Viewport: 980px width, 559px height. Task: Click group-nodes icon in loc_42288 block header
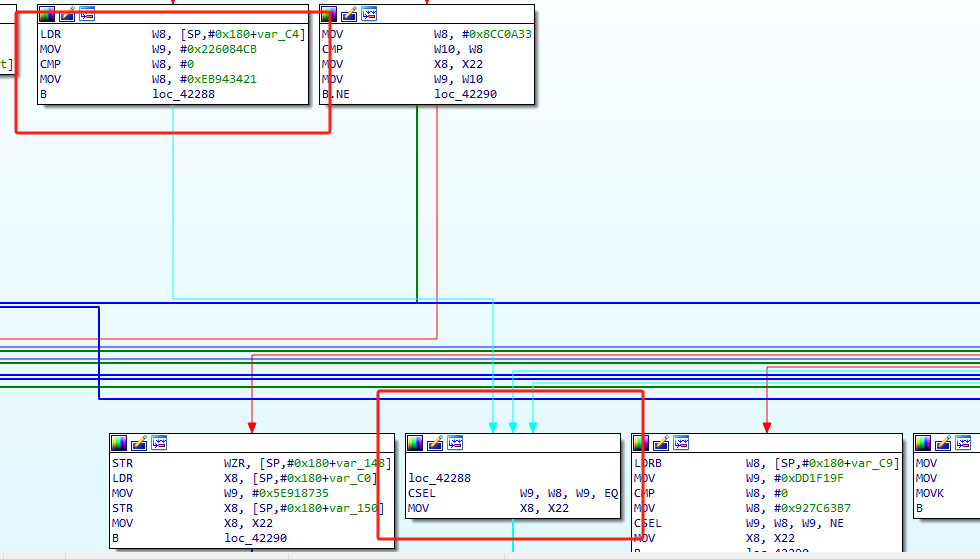[455, 443]
